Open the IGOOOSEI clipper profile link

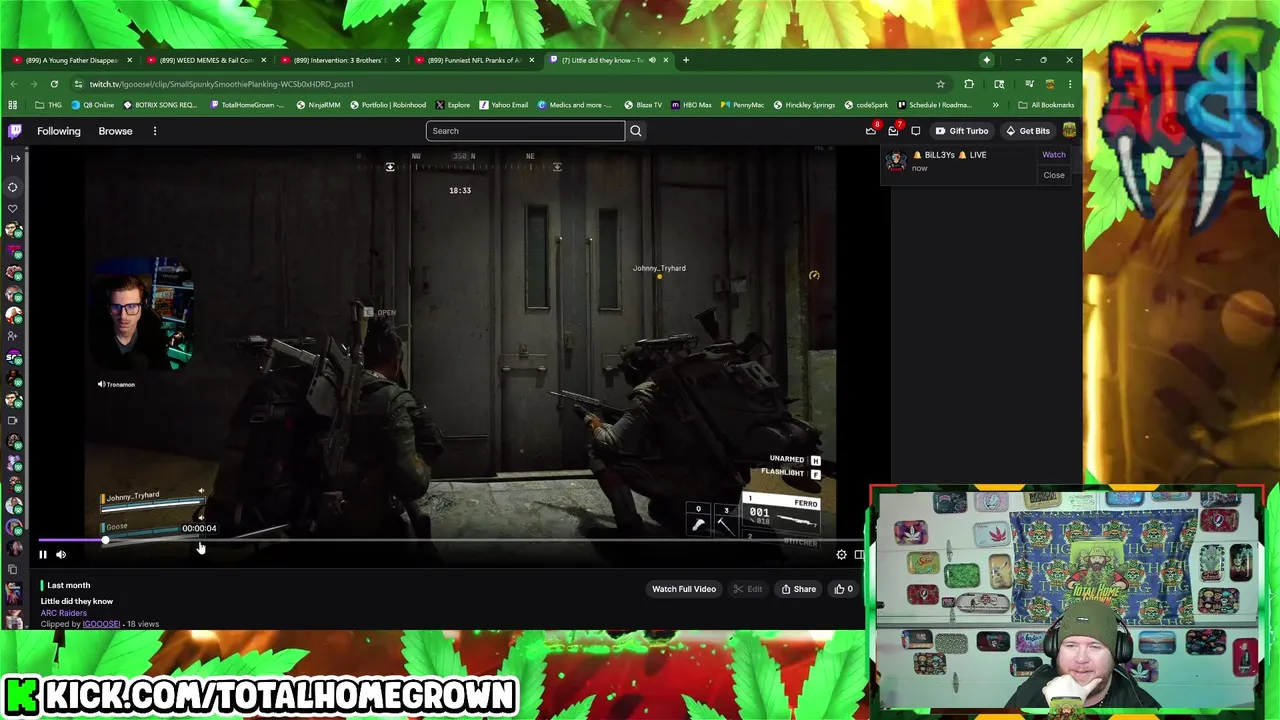101,624
